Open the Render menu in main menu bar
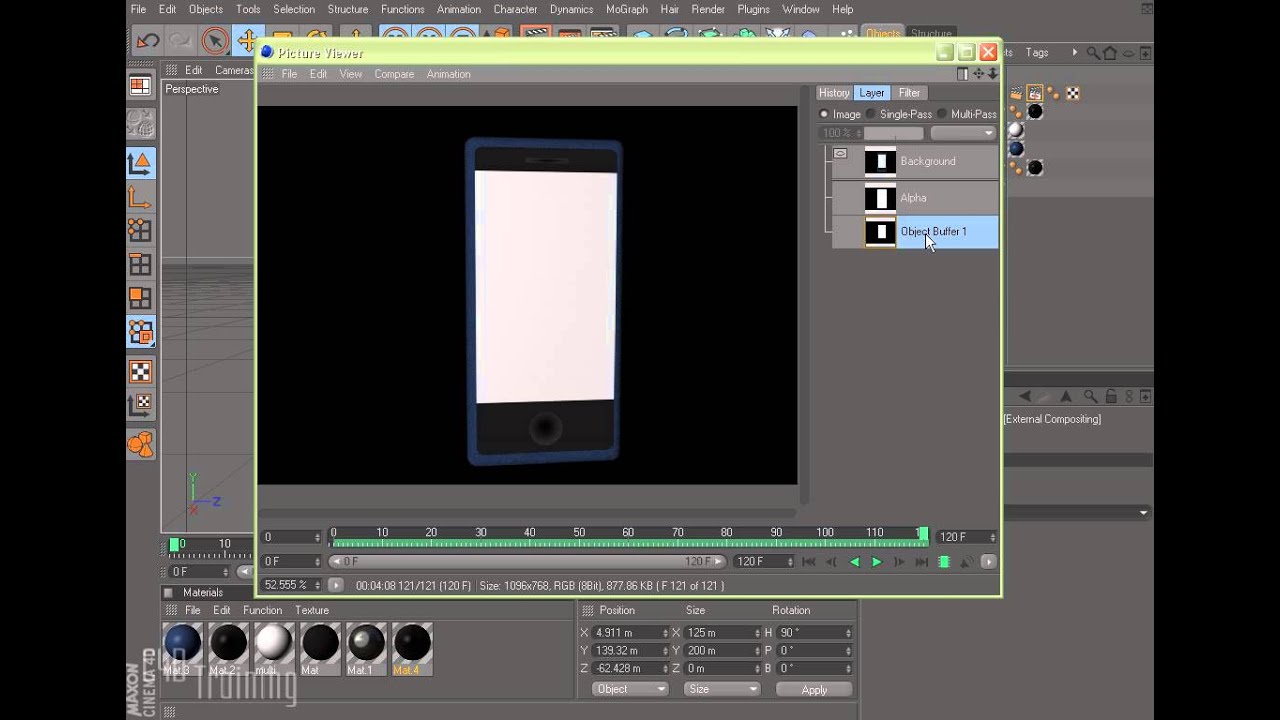 coord(708,9)
